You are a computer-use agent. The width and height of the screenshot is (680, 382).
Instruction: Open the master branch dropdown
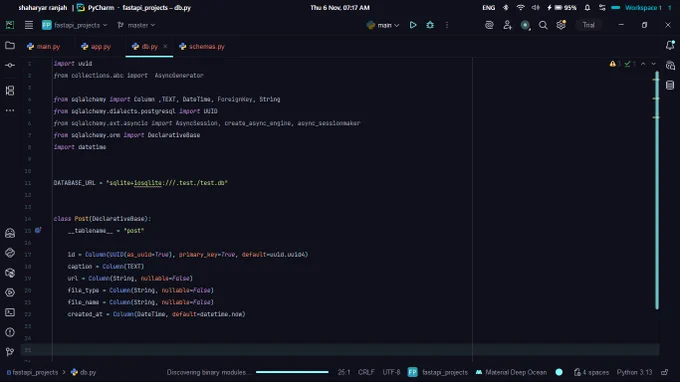[x=136, y=25]
